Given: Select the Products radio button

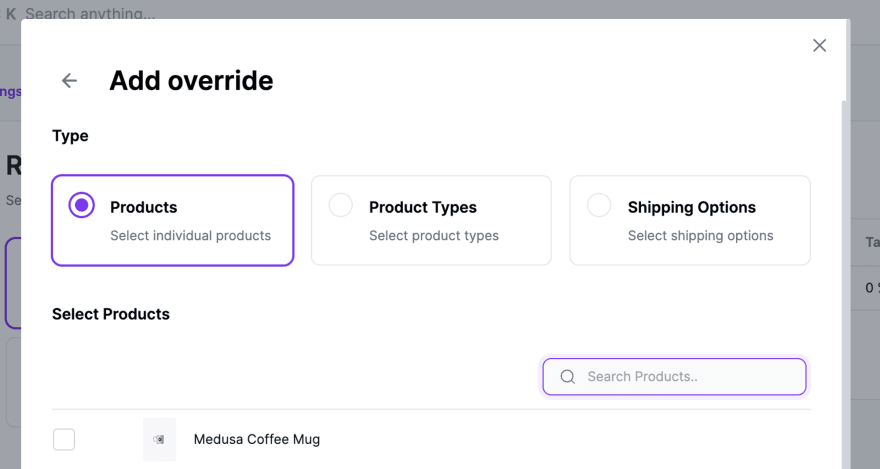Looking at the screenshot, I should tap(81, 205).
